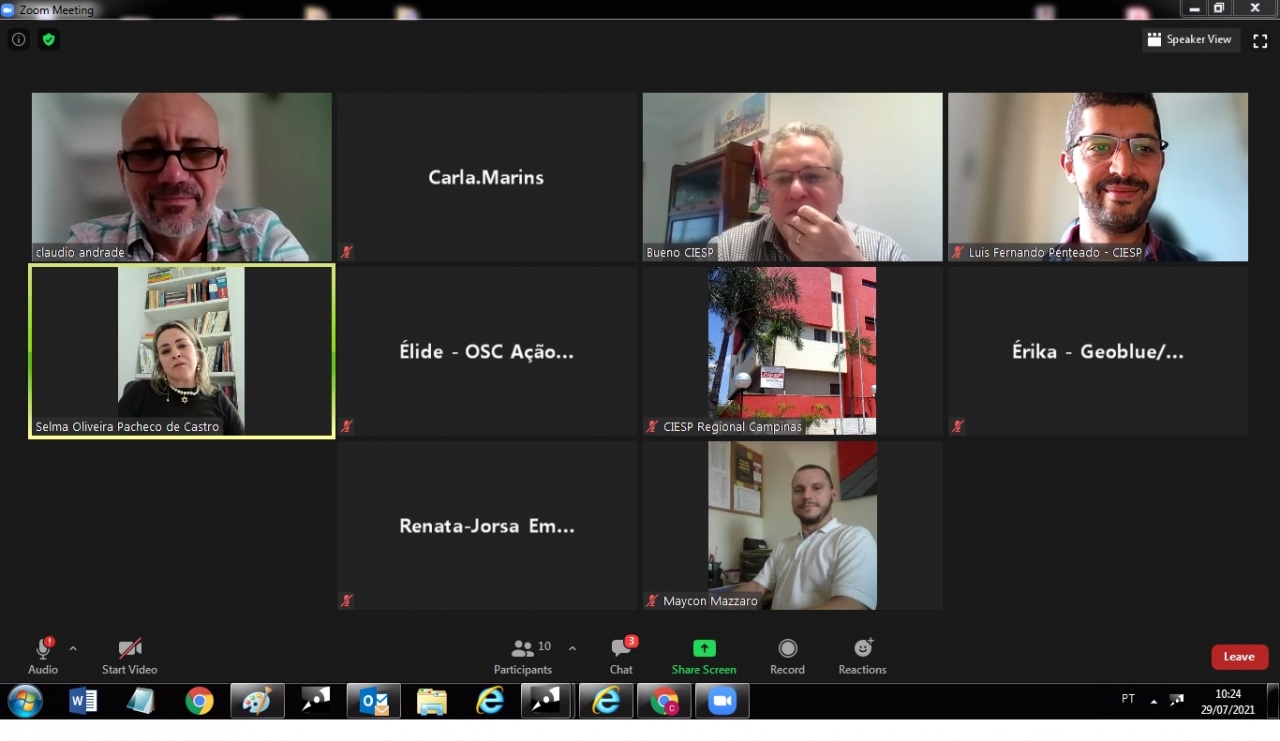Click the PT language indicator
The height and width of the screenshot is (741, 1280).
(1128, 699)
